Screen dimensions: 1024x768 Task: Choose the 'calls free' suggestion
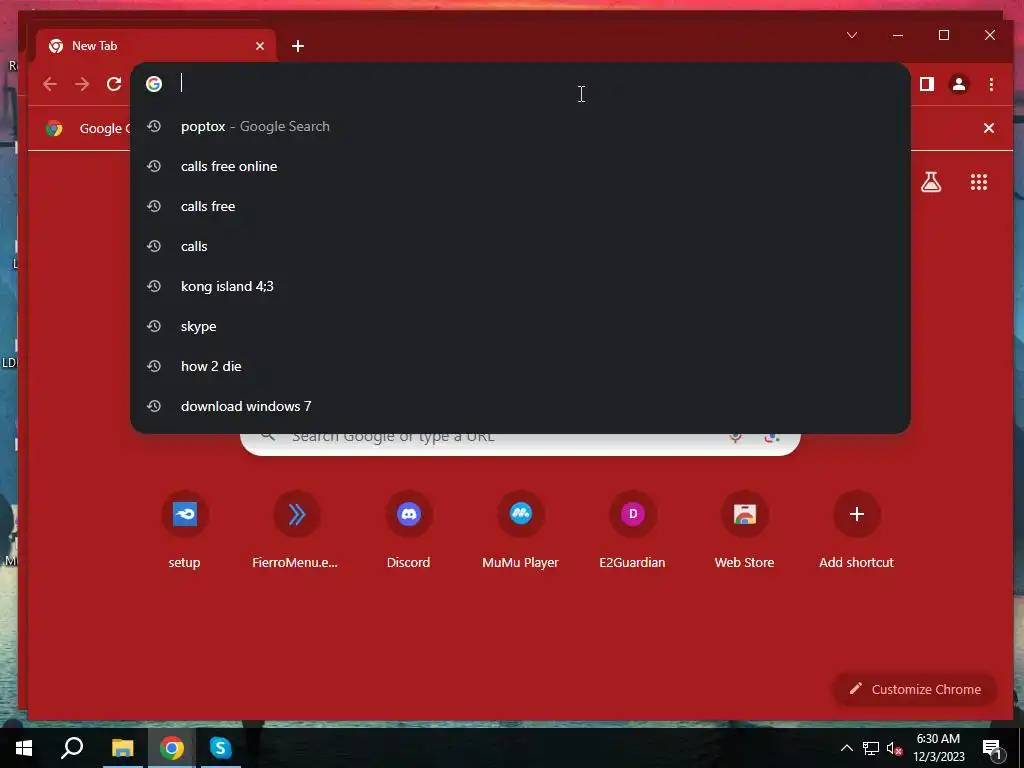520,206
